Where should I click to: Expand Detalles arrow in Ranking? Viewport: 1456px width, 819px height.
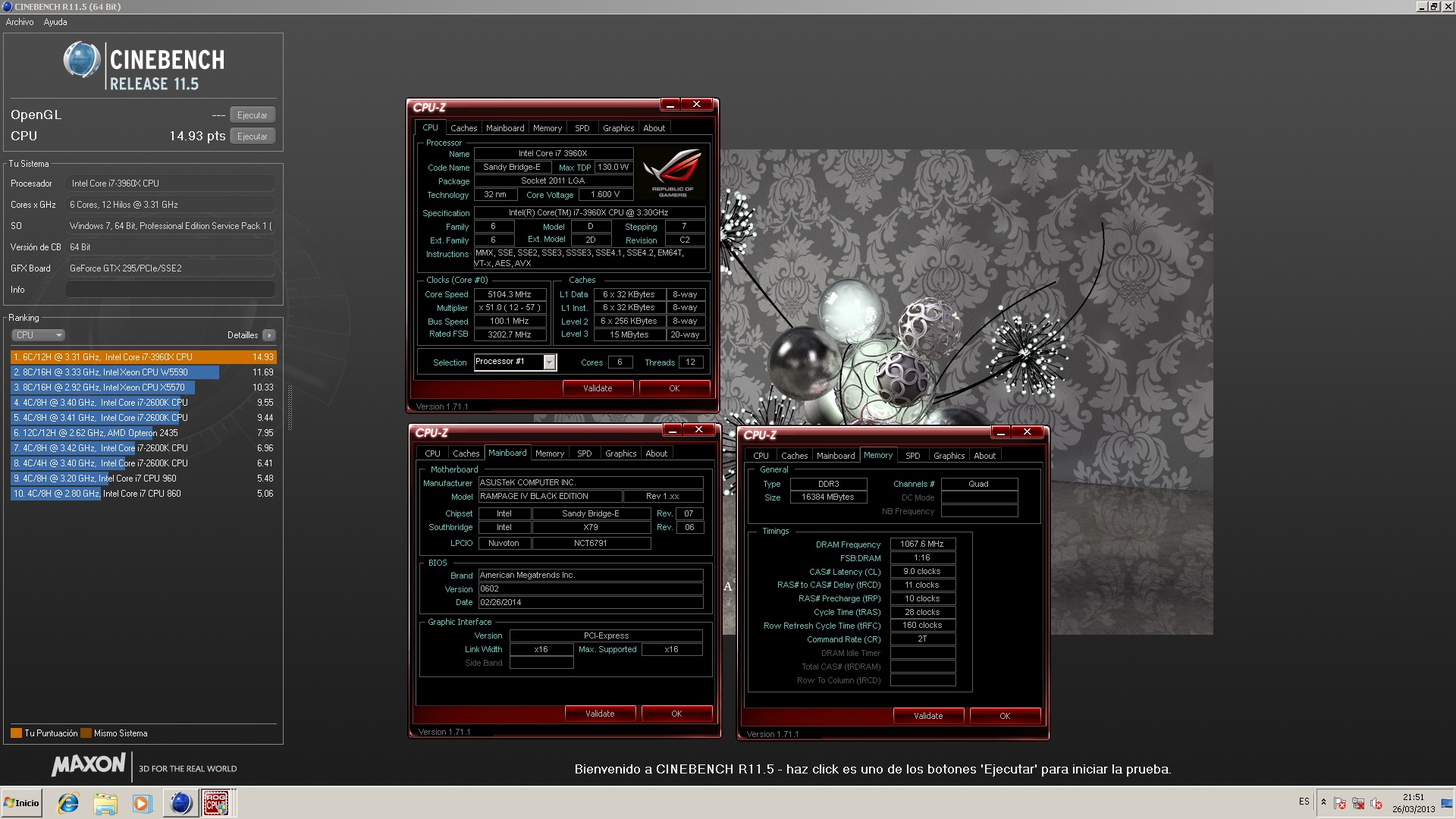(x=268, y=335)
